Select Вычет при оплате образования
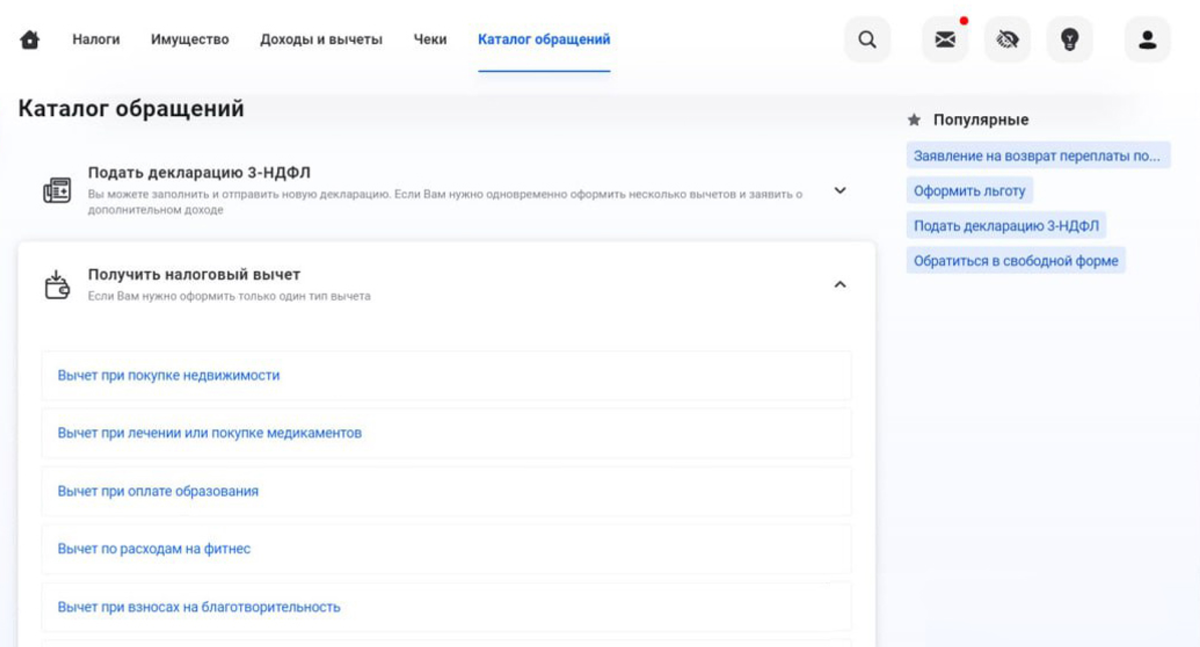1200x647 pixels. pos(446,491)
